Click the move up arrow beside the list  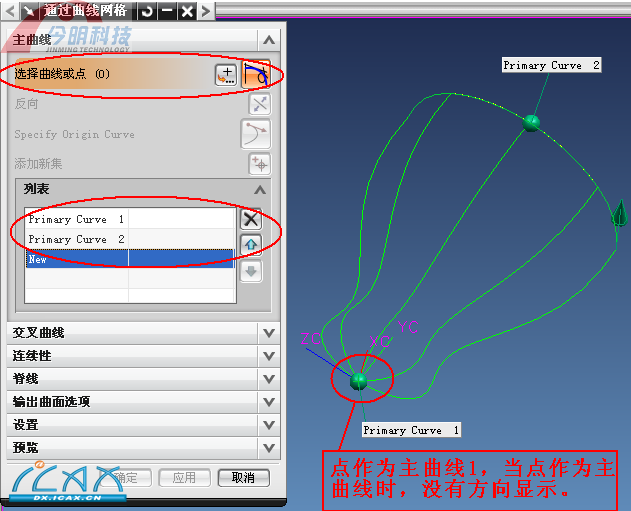pyautogui.click(x=251, y=245)
